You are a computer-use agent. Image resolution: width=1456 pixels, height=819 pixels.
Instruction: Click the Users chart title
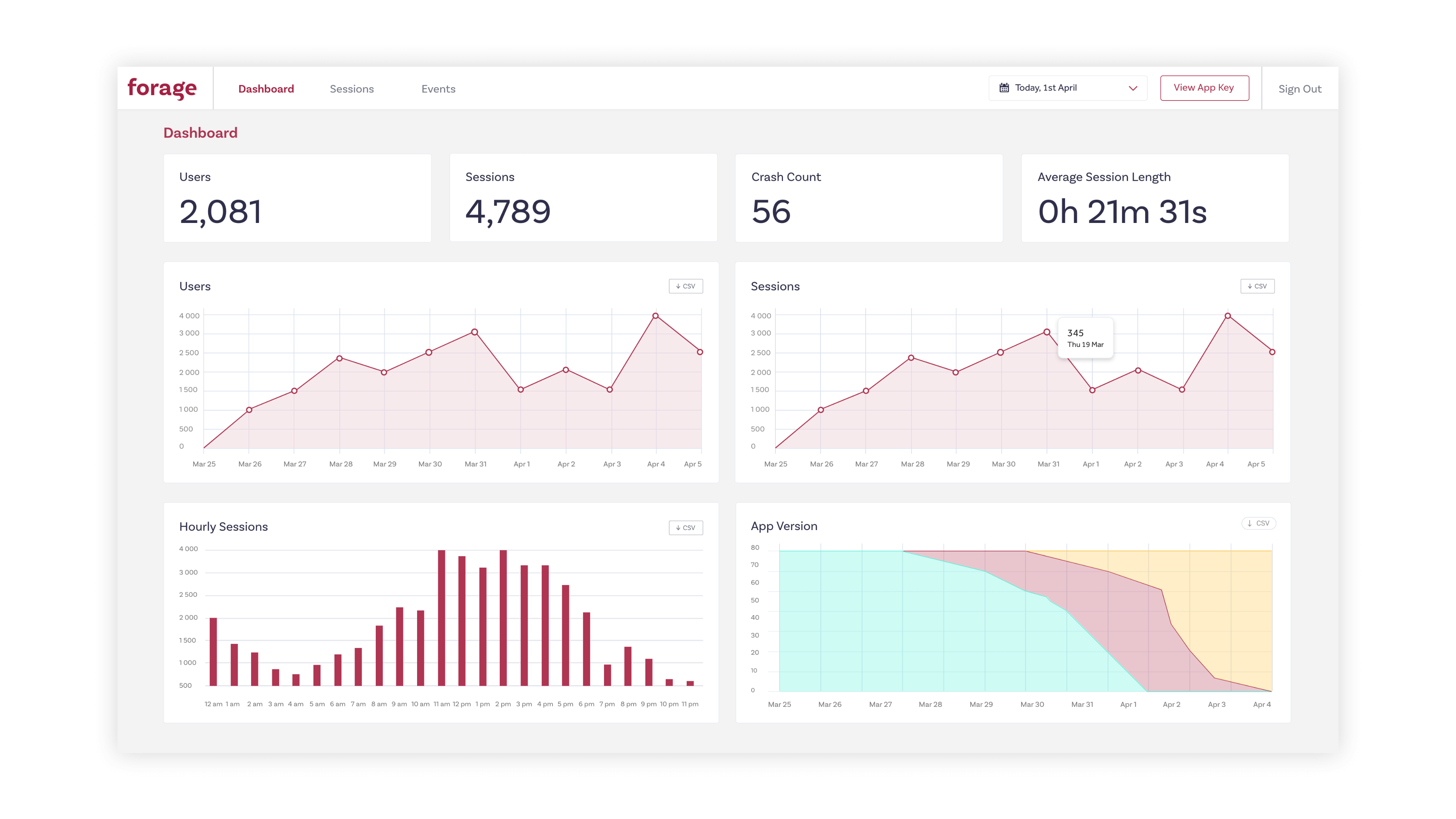[195, 286]
